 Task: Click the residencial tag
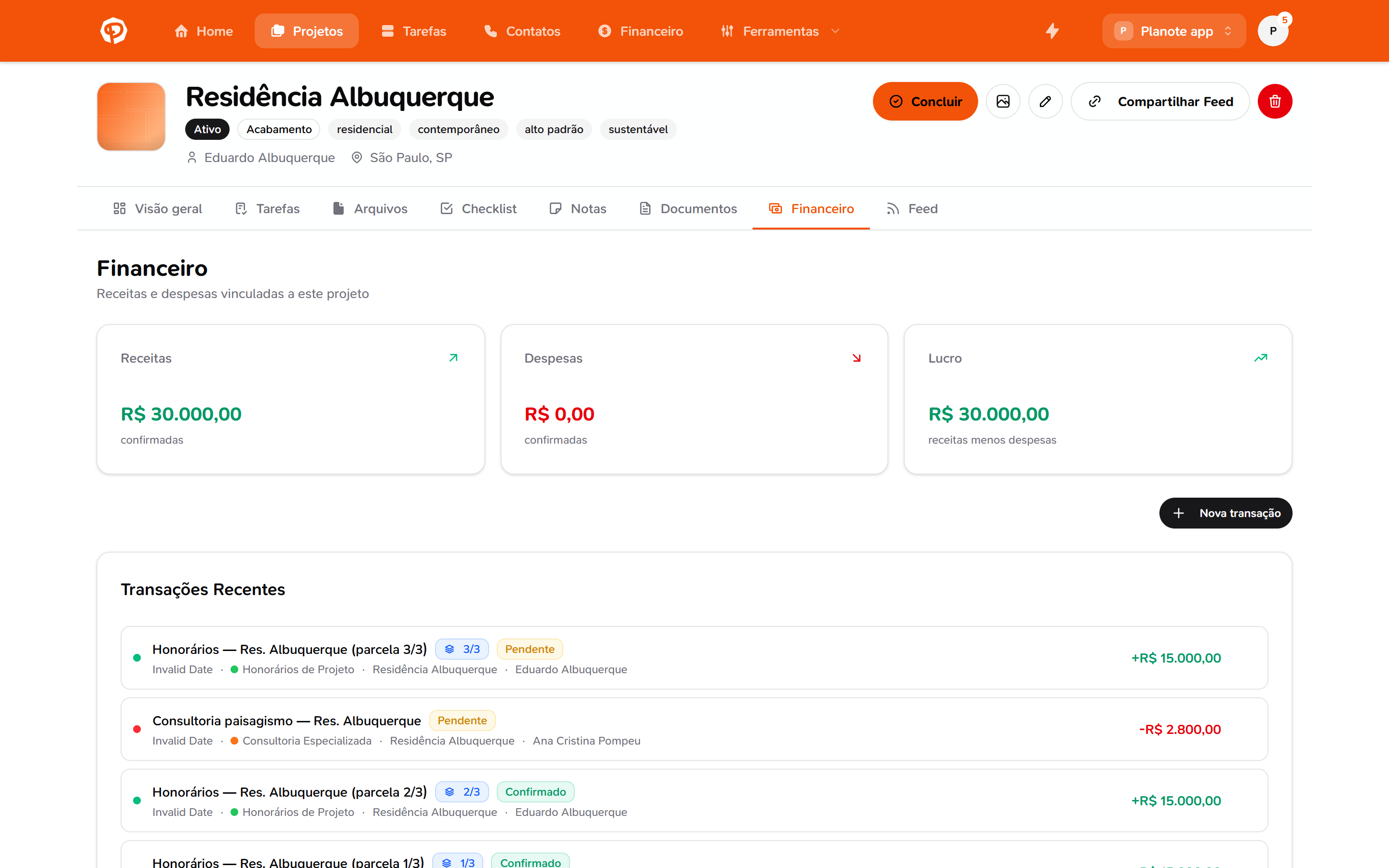coord(365,129)
